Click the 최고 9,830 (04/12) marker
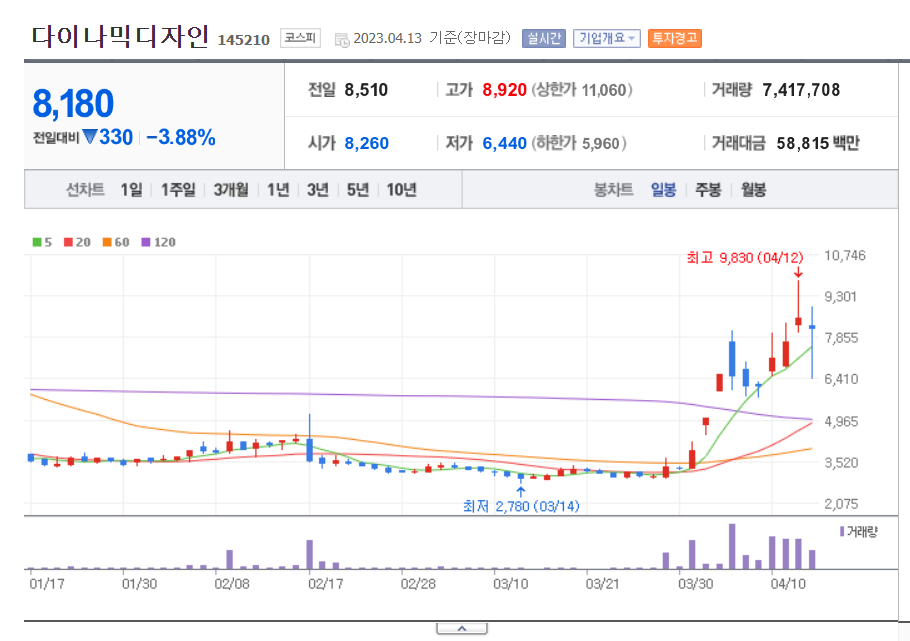910x641 pixels. pyautogui.click(x=745, y=257)
